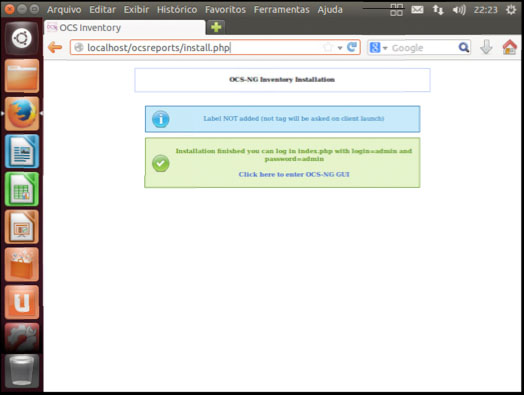Open the mail indicator in top panel
The height and width of the screenshot is (395, 524).
click(x=417, y=10)
